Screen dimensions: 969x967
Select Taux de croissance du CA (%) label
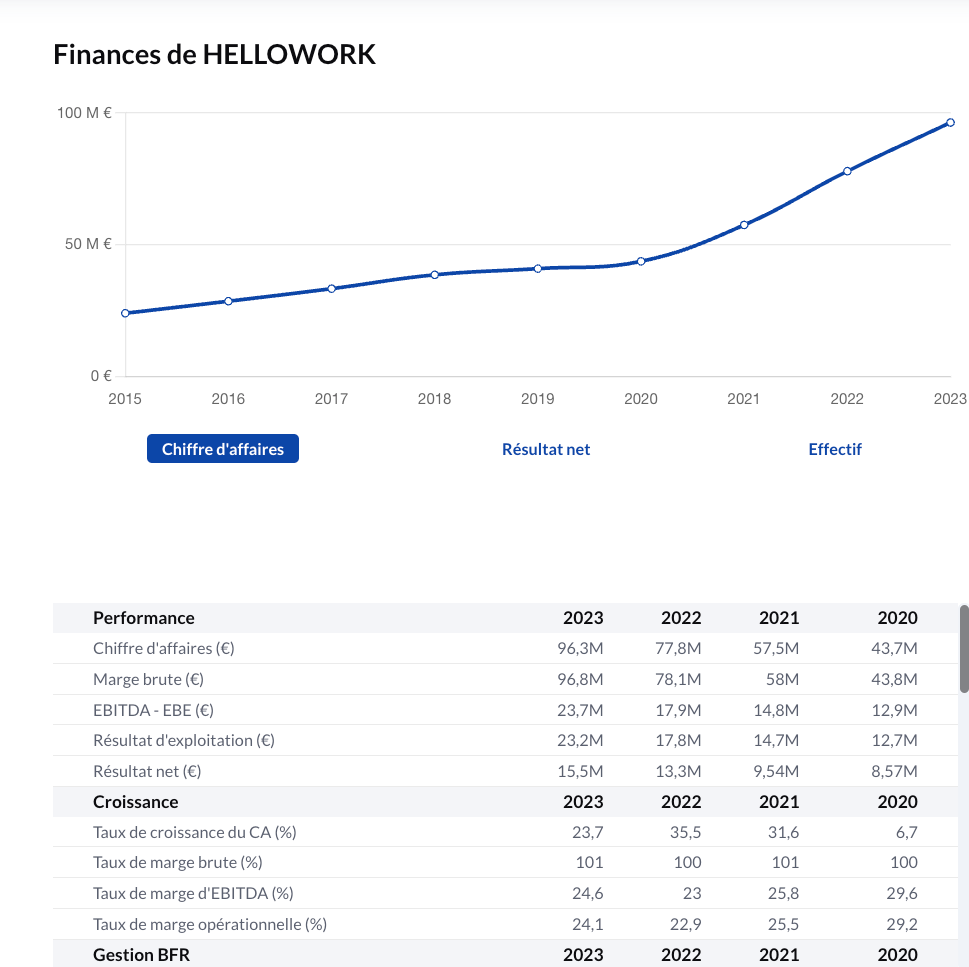195,832
